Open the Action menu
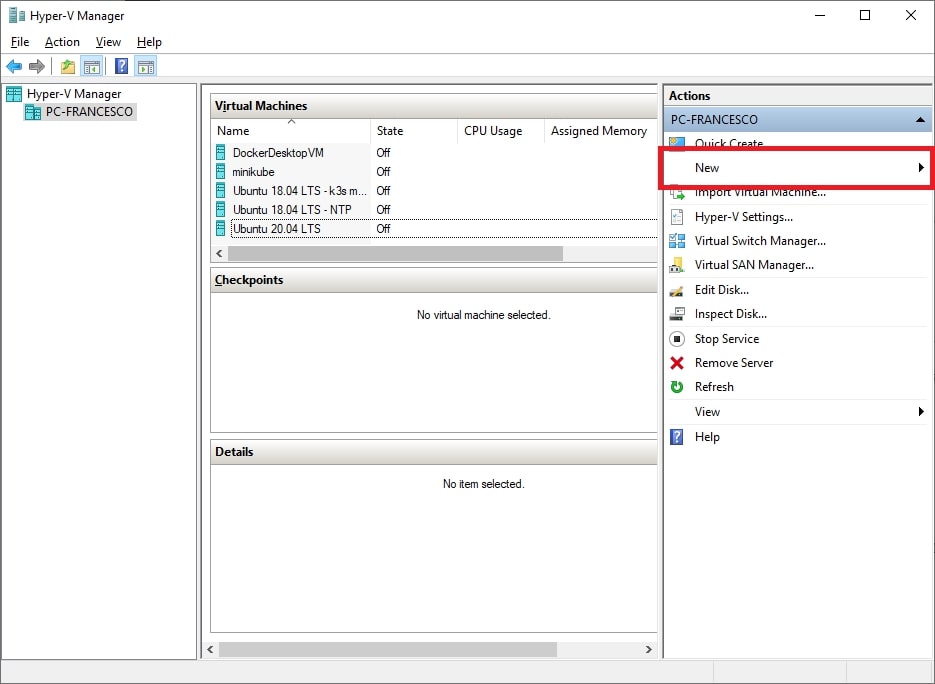The height and width of the screenshot is (684, 935). (62, 42)
